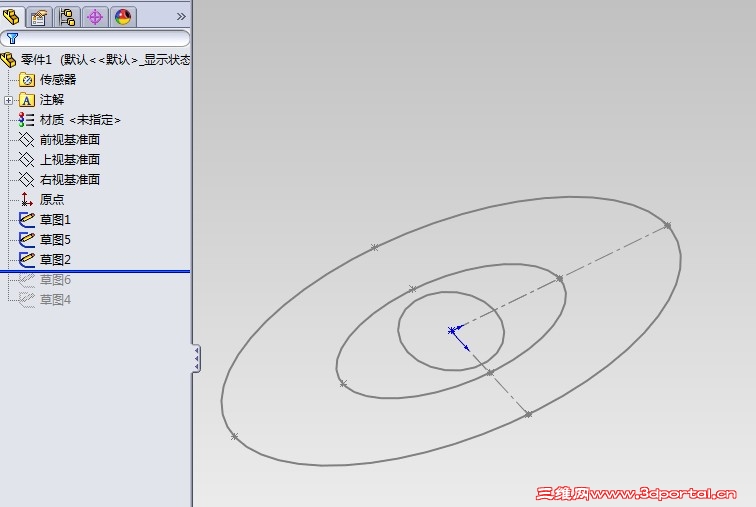Click the 草图2 sketch icon
756x507 pixels.
click(x=27, y=260)
